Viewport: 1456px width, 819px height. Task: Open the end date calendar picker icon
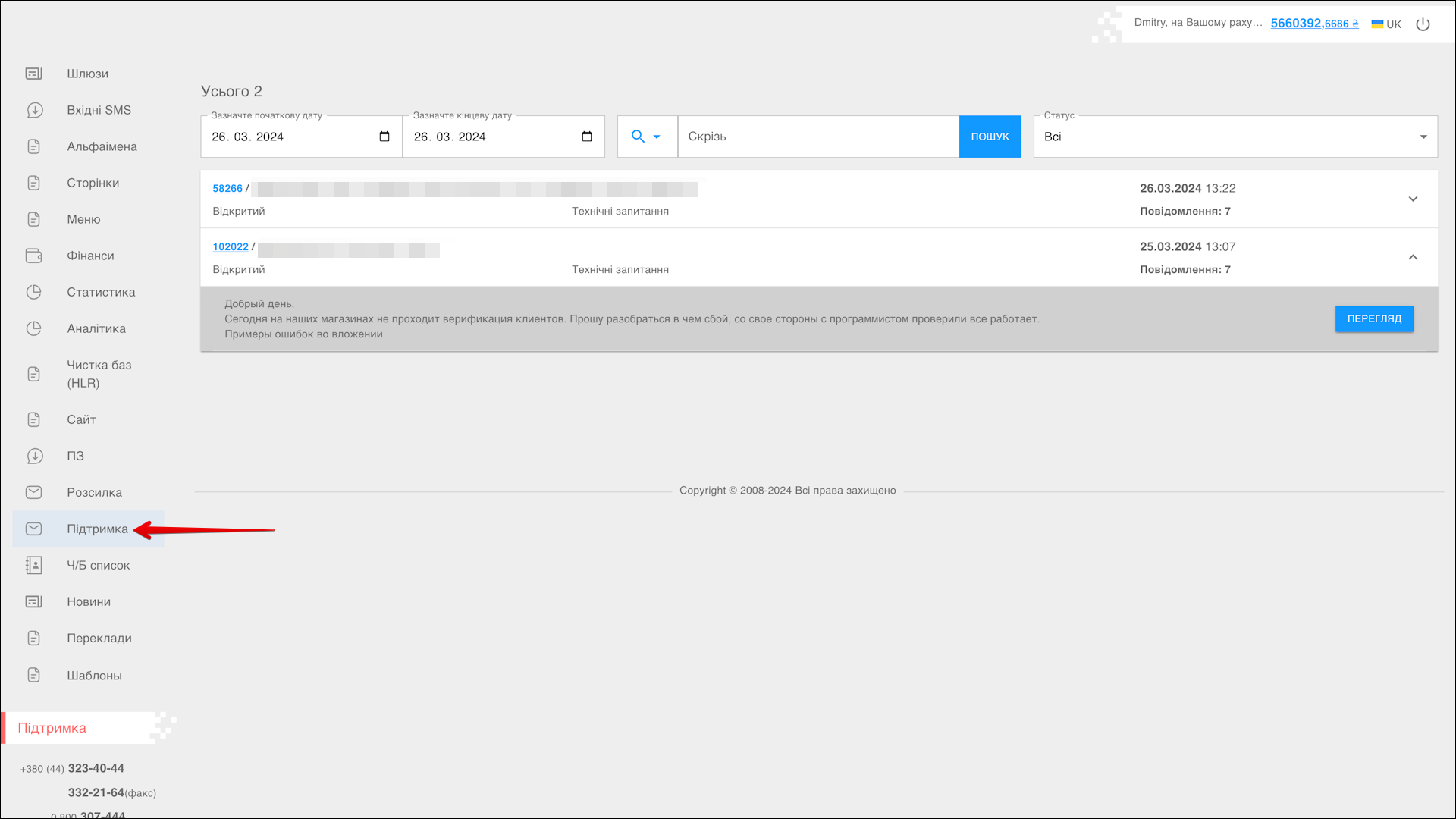coord(586,136)
